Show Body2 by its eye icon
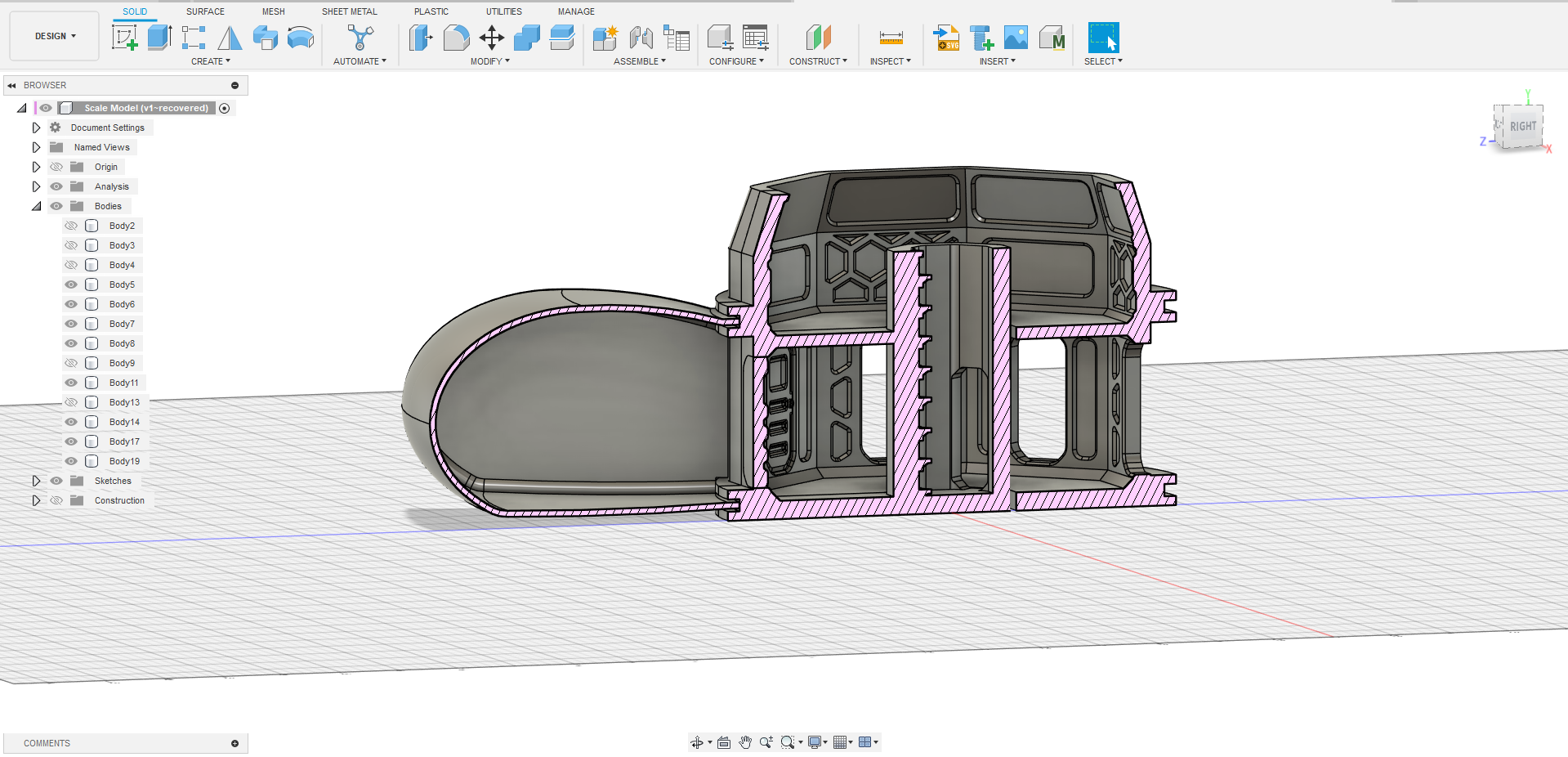Screen dimensions: 1568x757 point(71,226)
